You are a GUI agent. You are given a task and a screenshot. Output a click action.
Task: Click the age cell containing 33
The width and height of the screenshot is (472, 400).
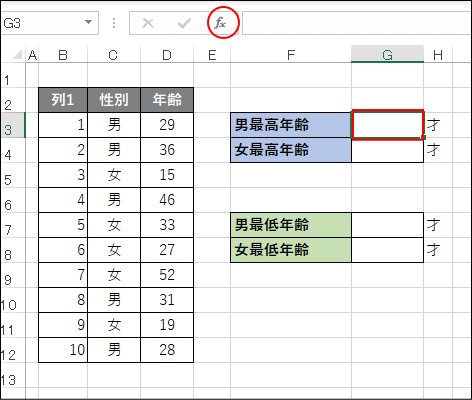(167, 225)
